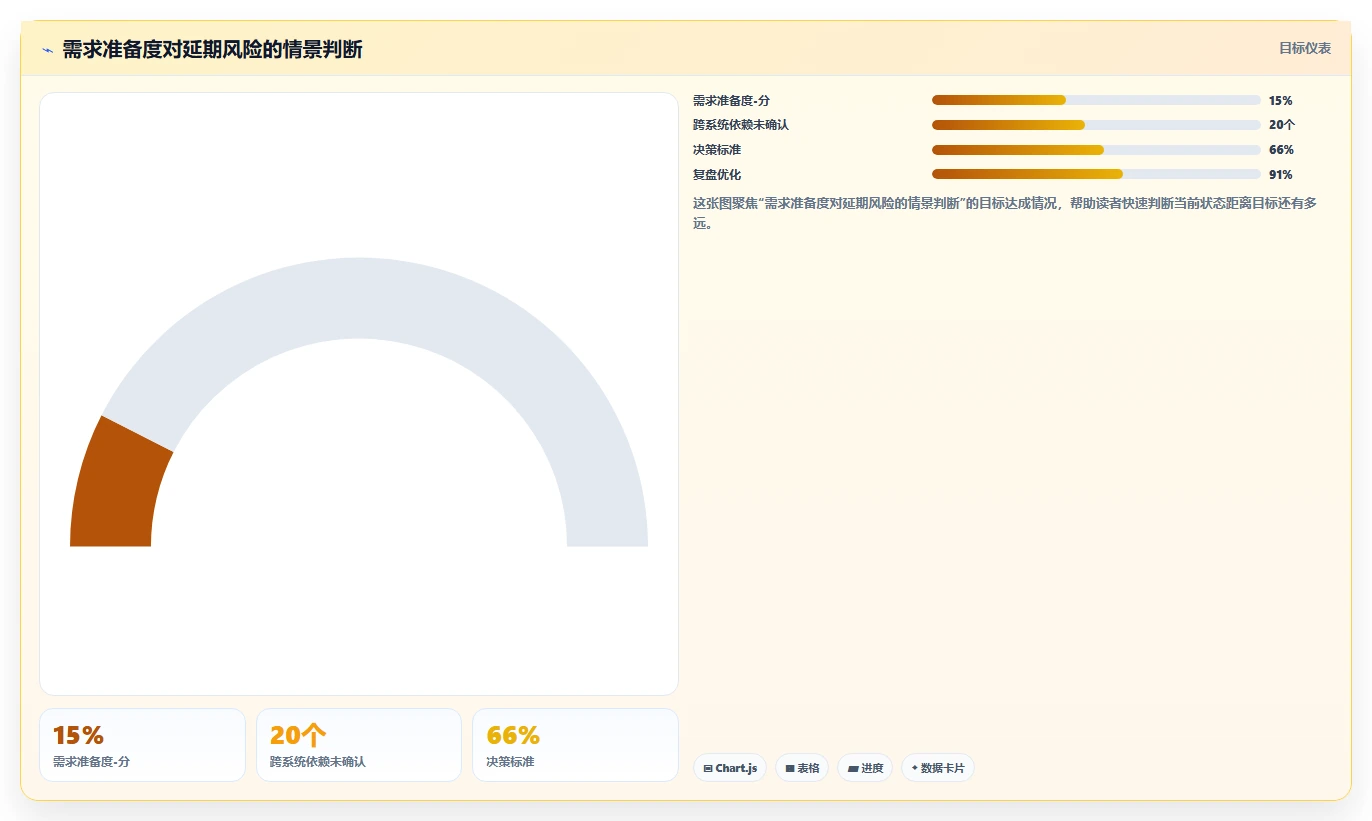Click the description paragraph starting 这张图聚焦
1372x821 pixels.
coord(1005,213)
